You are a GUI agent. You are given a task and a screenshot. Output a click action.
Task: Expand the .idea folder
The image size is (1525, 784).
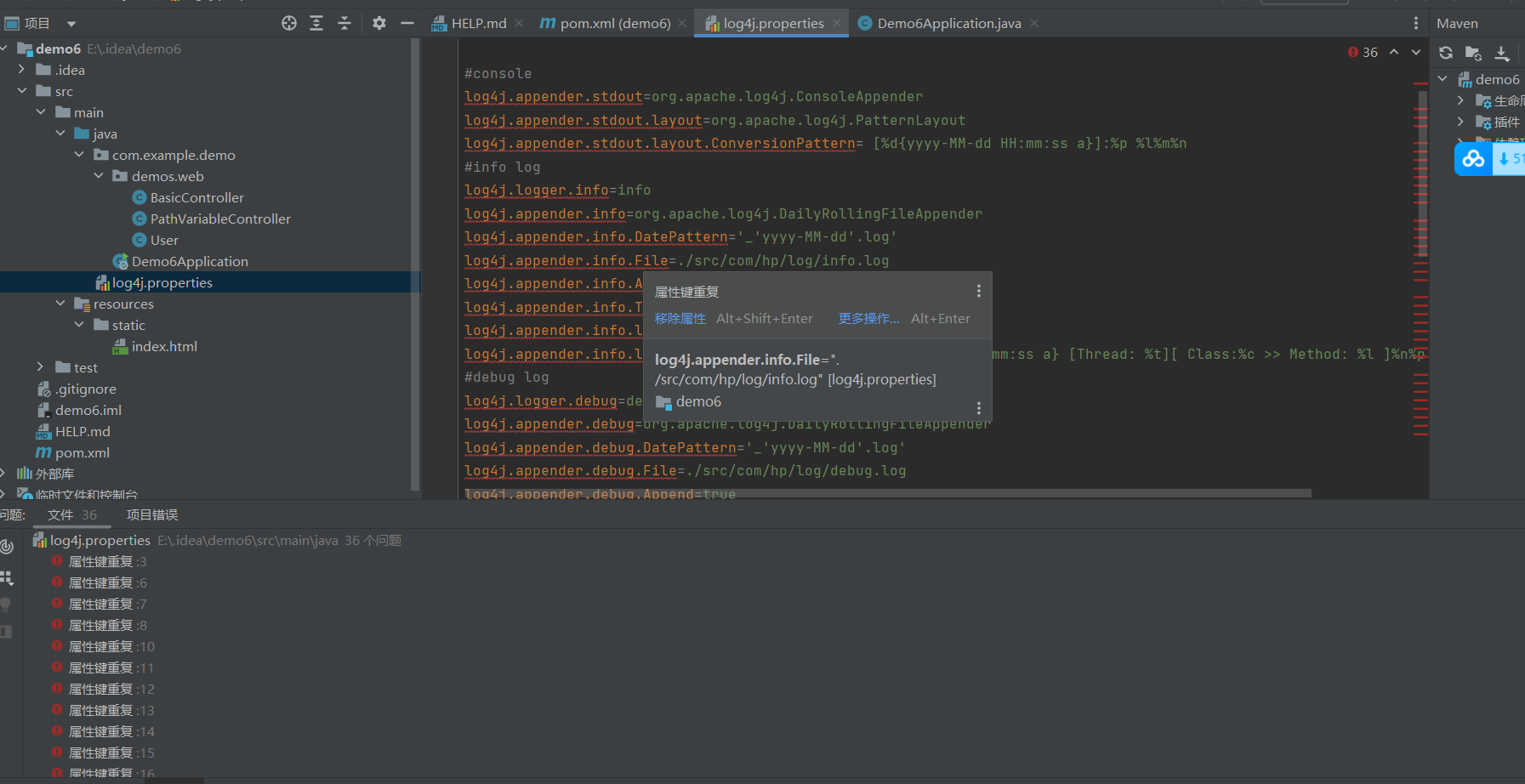tap(22, 70)
